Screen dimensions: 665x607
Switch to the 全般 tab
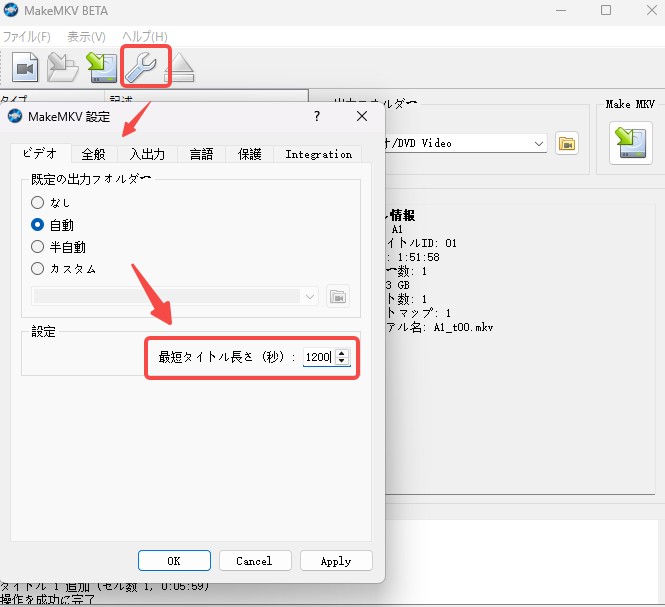click(93, 154)
